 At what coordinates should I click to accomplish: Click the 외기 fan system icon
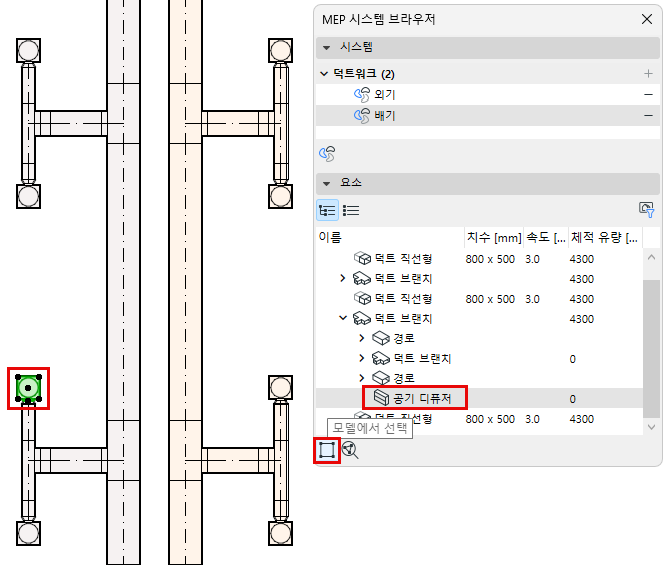(x=362, y=94)
